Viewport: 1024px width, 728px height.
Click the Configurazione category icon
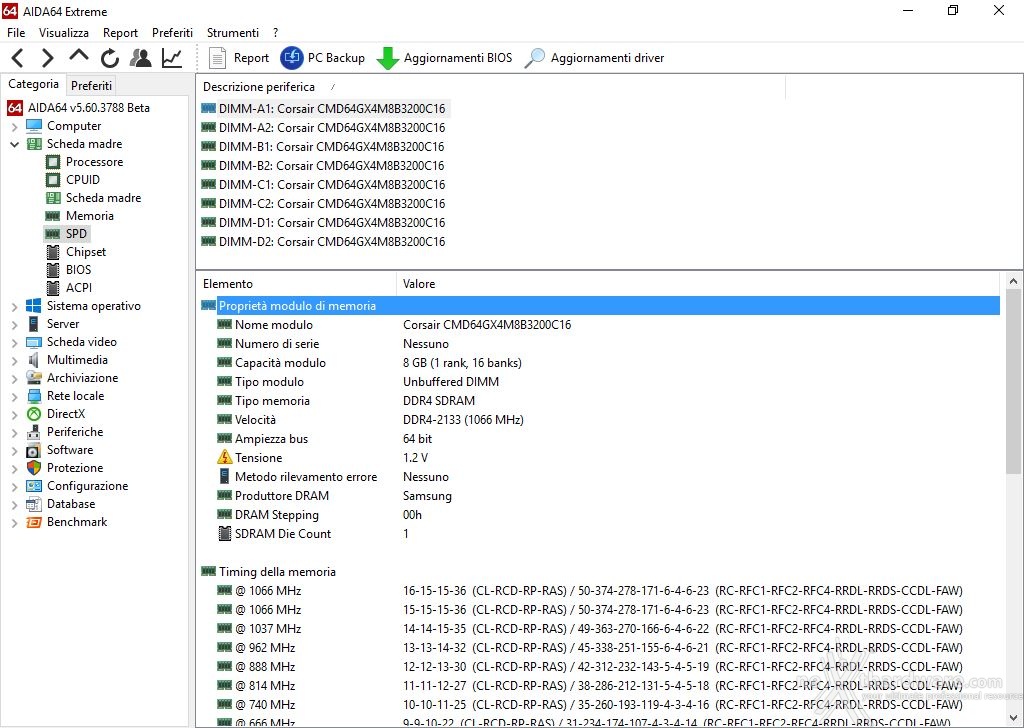coord(34,486)
